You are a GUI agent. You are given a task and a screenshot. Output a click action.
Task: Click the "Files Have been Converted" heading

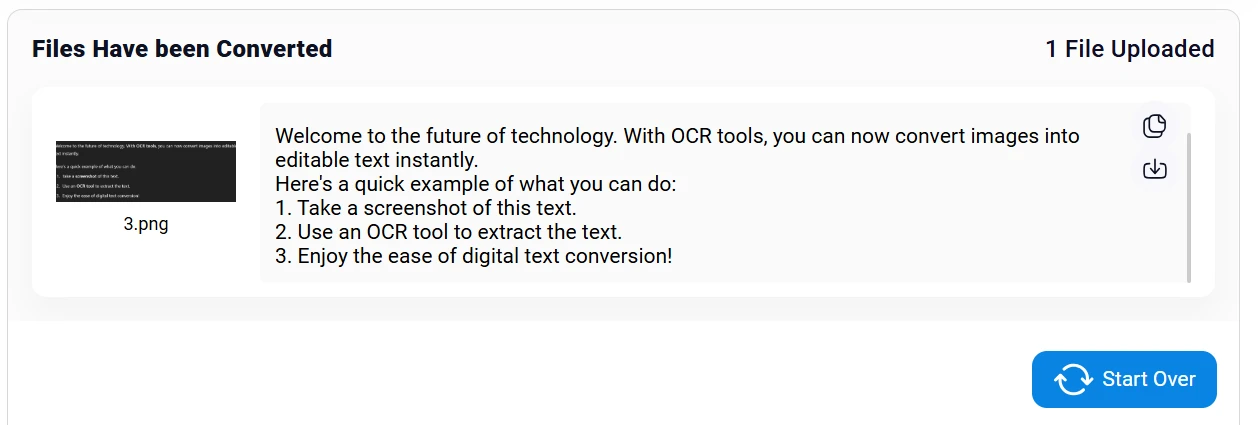point(182,48)
